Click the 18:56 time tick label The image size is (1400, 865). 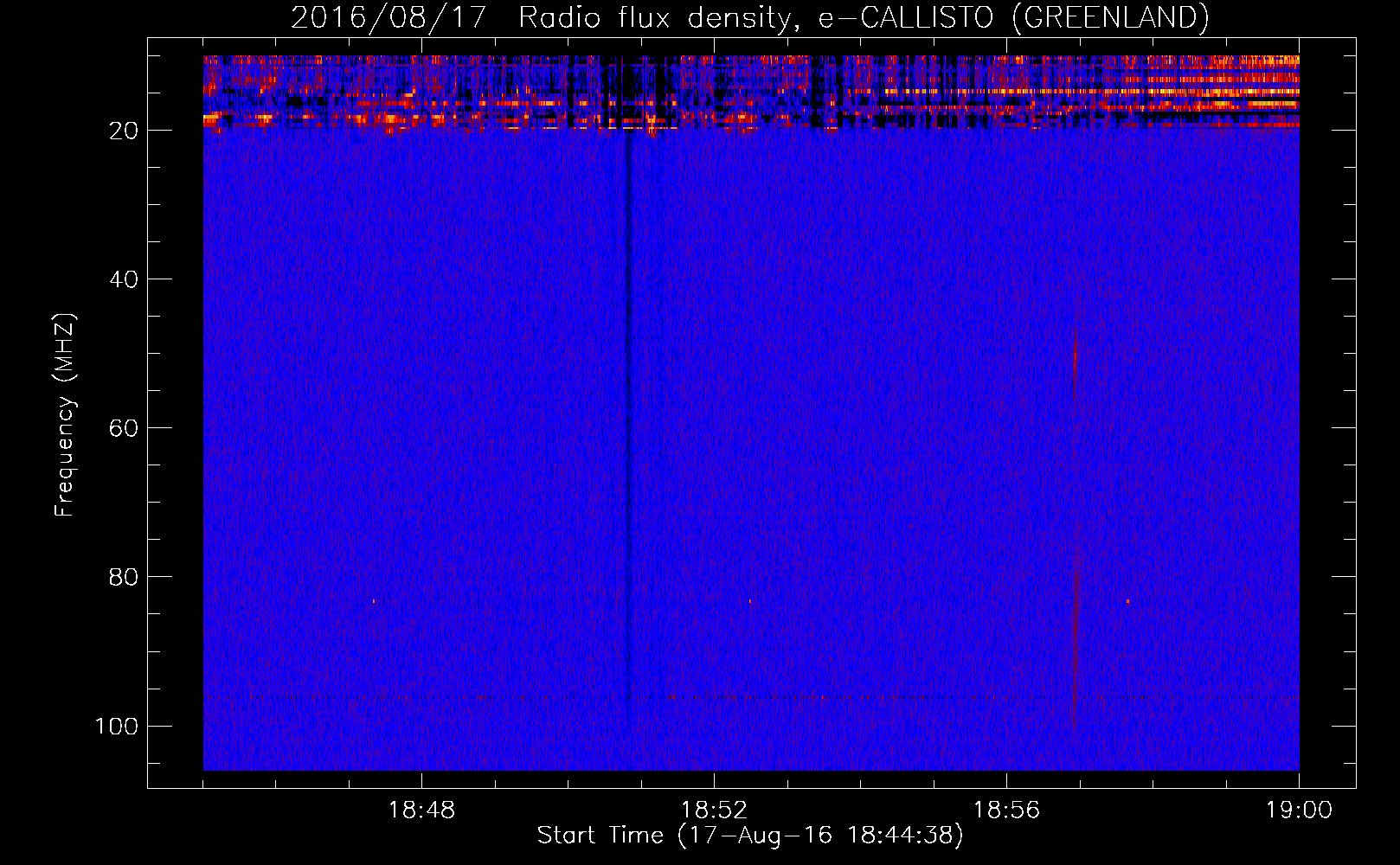pos(1006,811)
